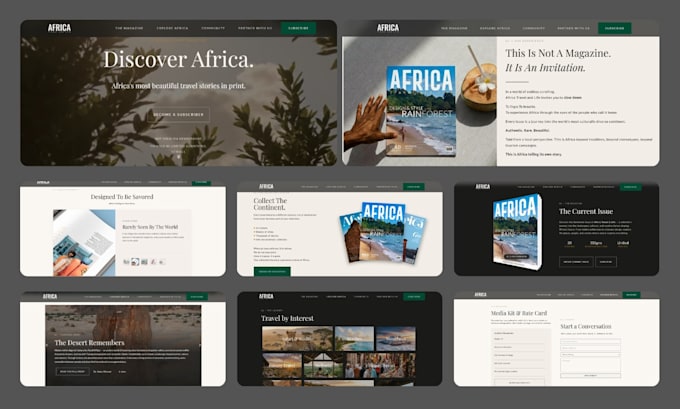Screen dimensions: 680x409
Task: Click the open magazine spread photo in Designed To Be Savored
Action: click(x=84, y=243)
